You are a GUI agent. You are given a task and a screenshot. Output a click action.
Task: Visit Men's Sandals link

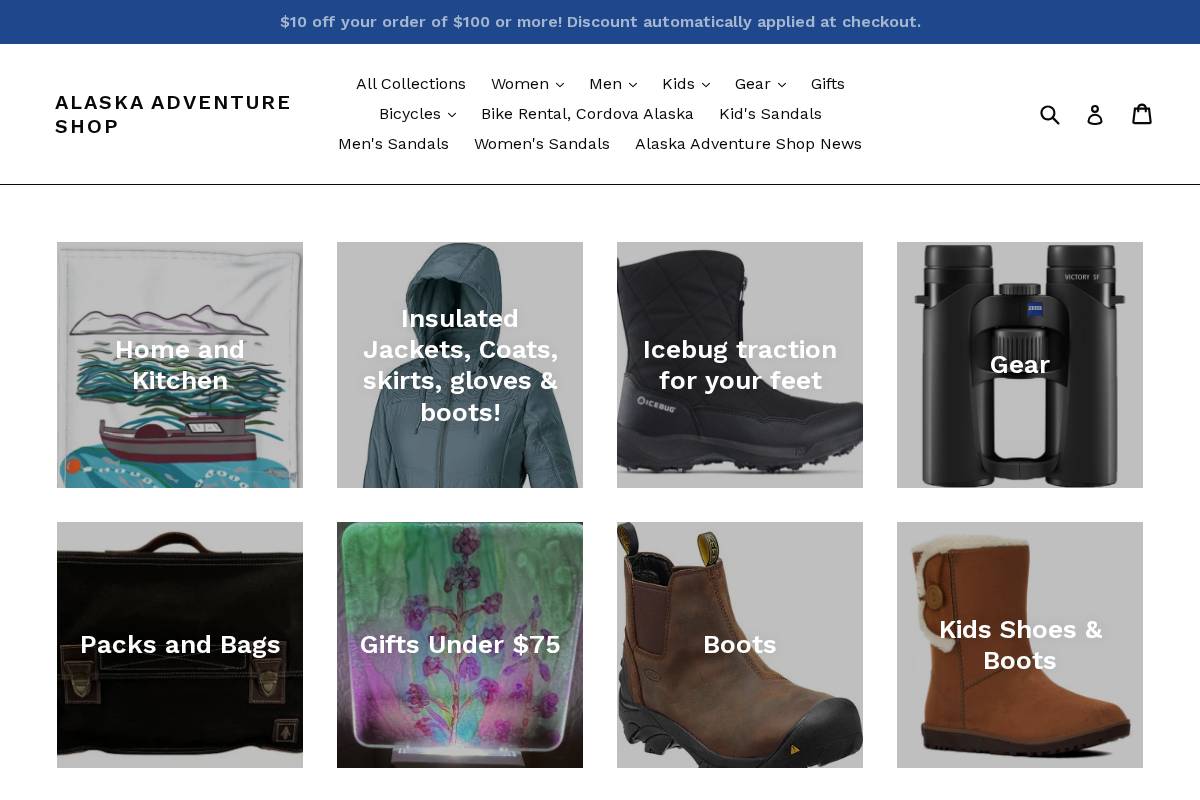click(393, 144)
